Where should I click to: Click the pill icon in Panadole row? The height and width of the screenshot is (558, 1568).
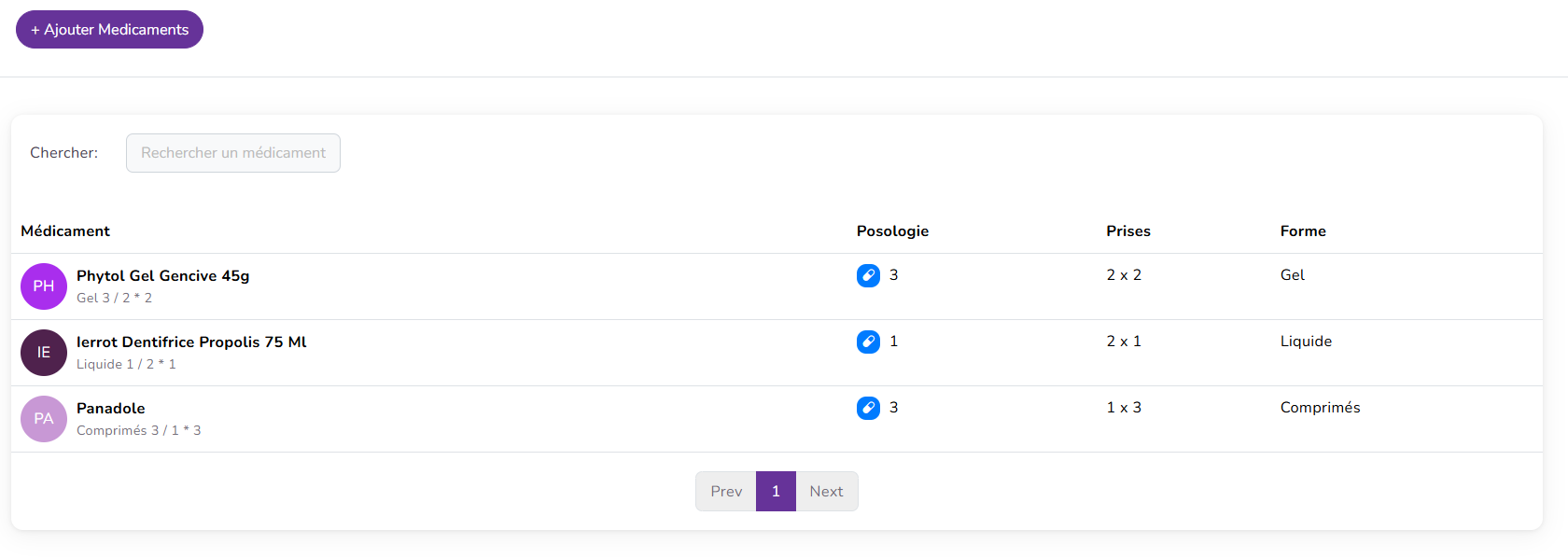pyautogui.click(x=868, y=408)
